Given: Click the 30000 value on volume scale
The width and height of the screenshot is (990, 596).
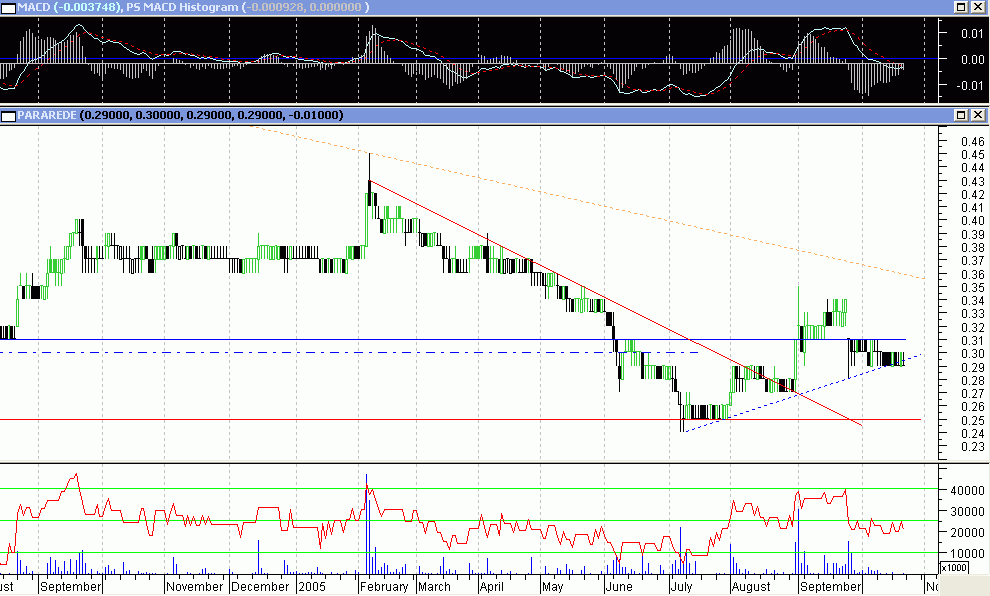Looking at the screenshot, I should pyautogui.click(x=967, y=511).
